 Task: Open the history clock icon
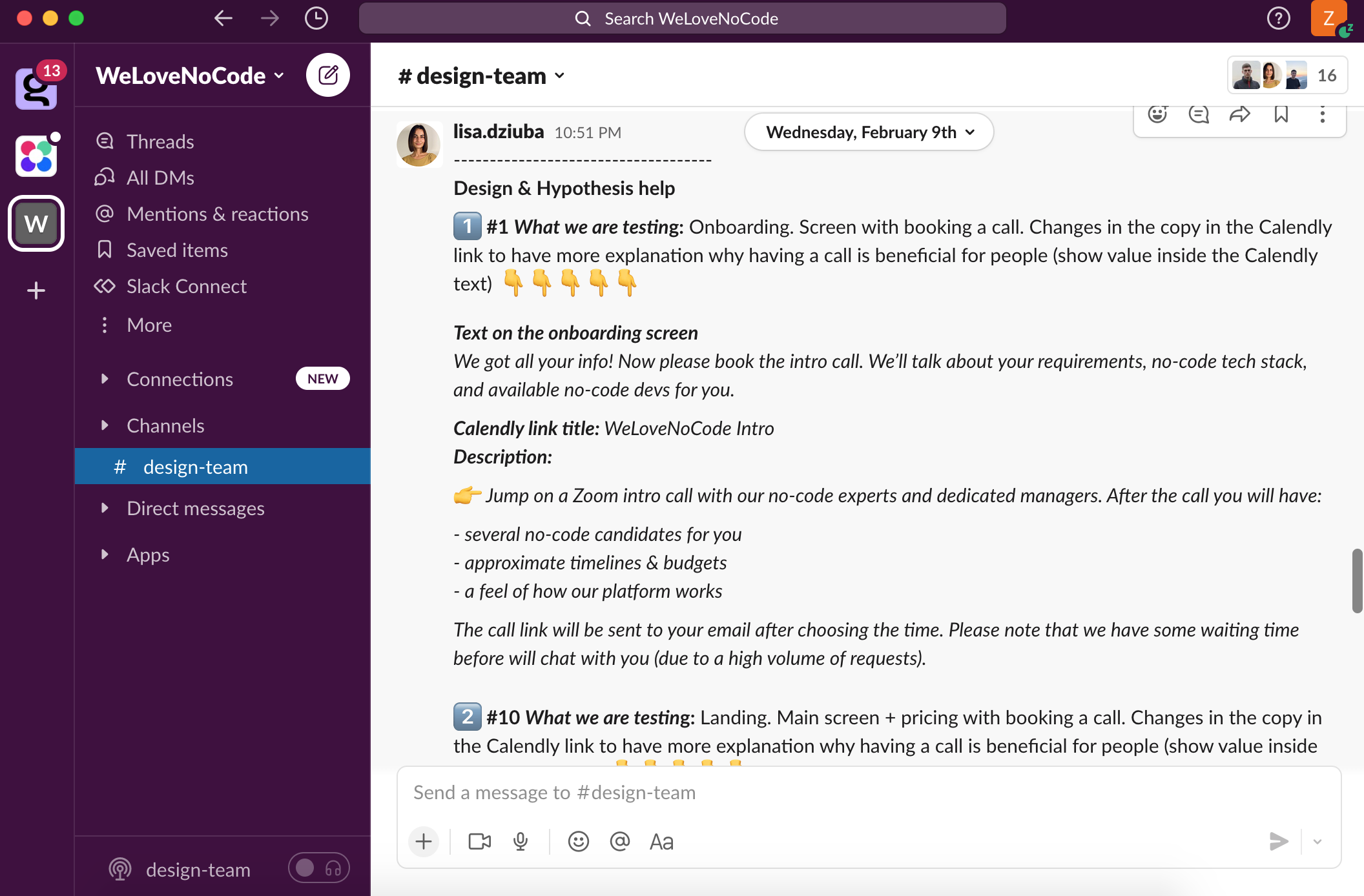click(x=316, y=18)
